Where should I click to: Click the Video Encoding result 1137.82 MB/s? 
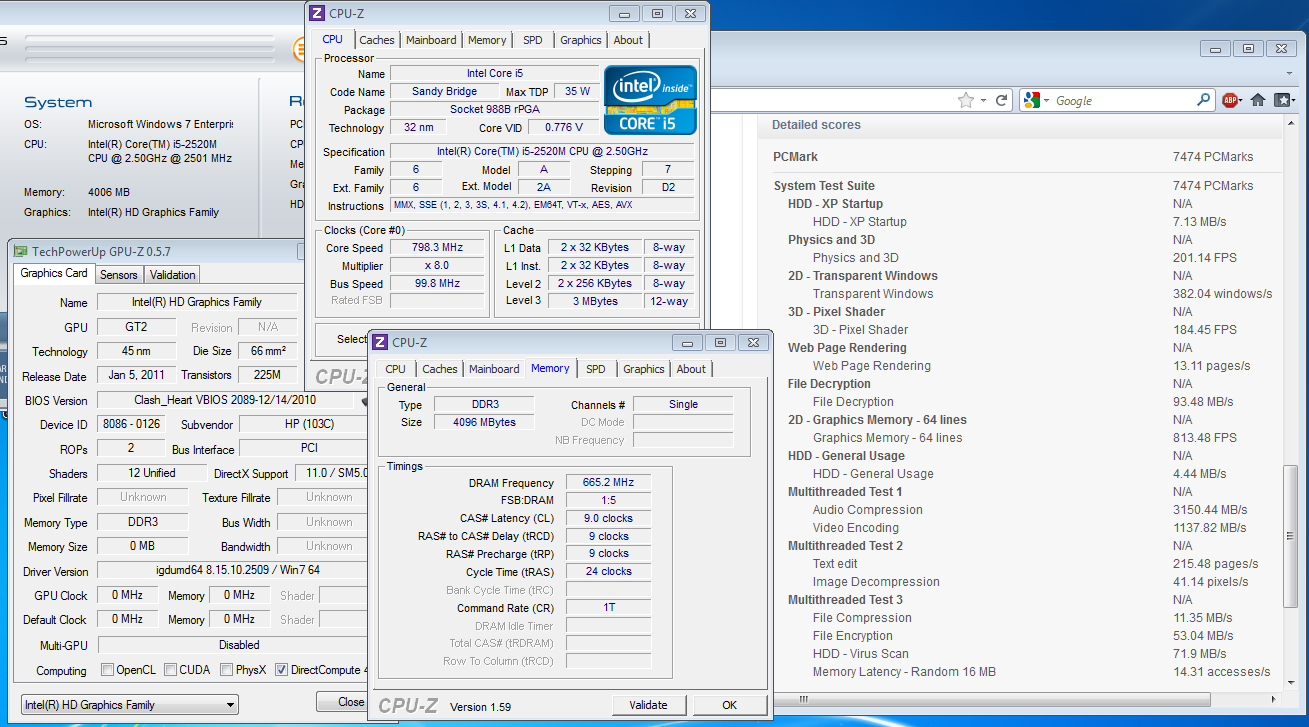coord(1210,528)
